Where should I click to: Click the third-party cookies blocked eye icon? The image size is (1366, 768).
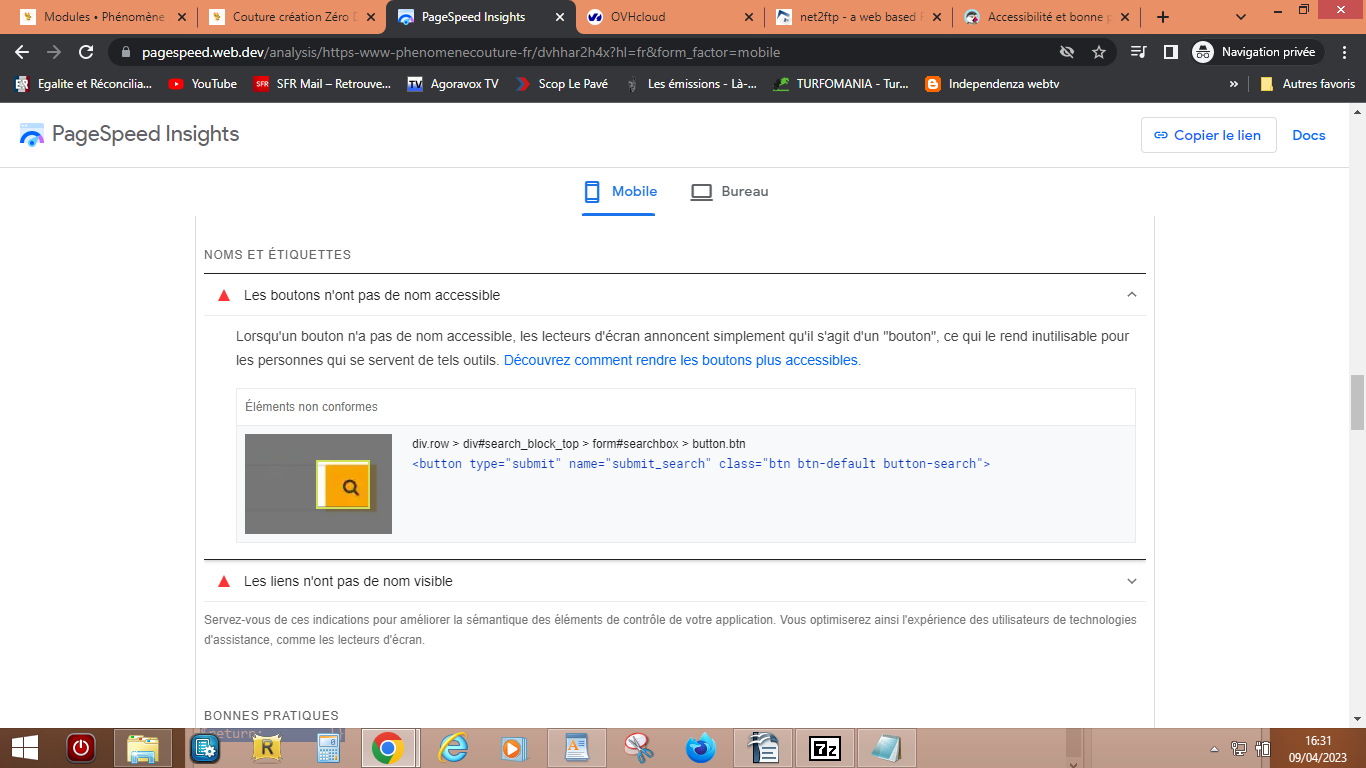(x=1067, y=52)
